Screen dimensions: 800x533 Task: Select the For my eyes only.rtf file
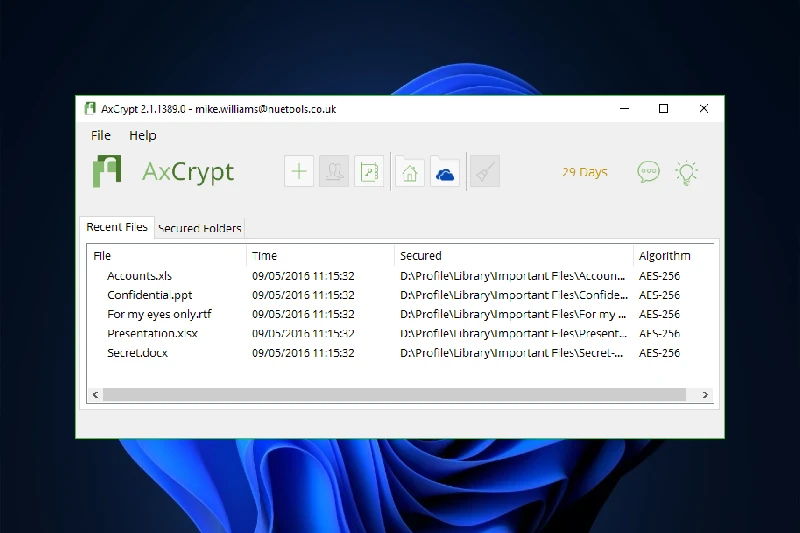(x=159, y=314)
